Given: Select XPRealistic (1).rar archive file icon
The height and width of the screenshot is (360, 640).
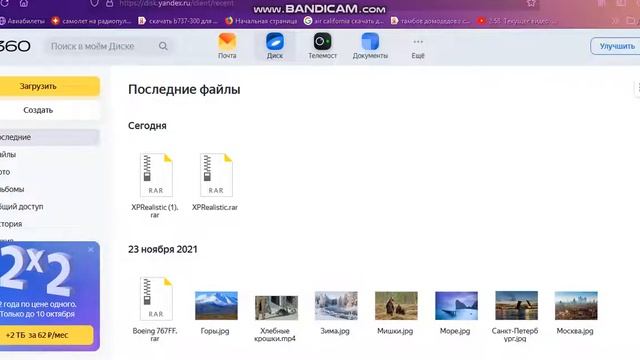Looking at the screenshot, I should click(156, 175).
